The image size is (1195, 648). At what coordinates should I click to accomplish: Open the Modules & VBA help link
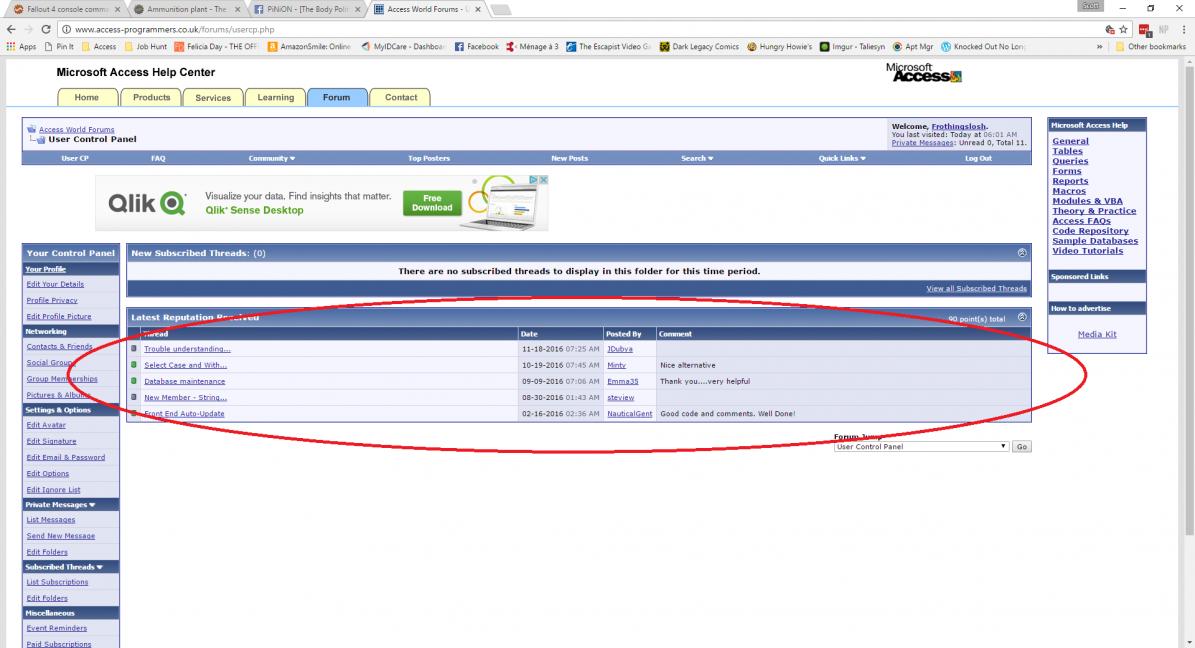click(1087, 201)
